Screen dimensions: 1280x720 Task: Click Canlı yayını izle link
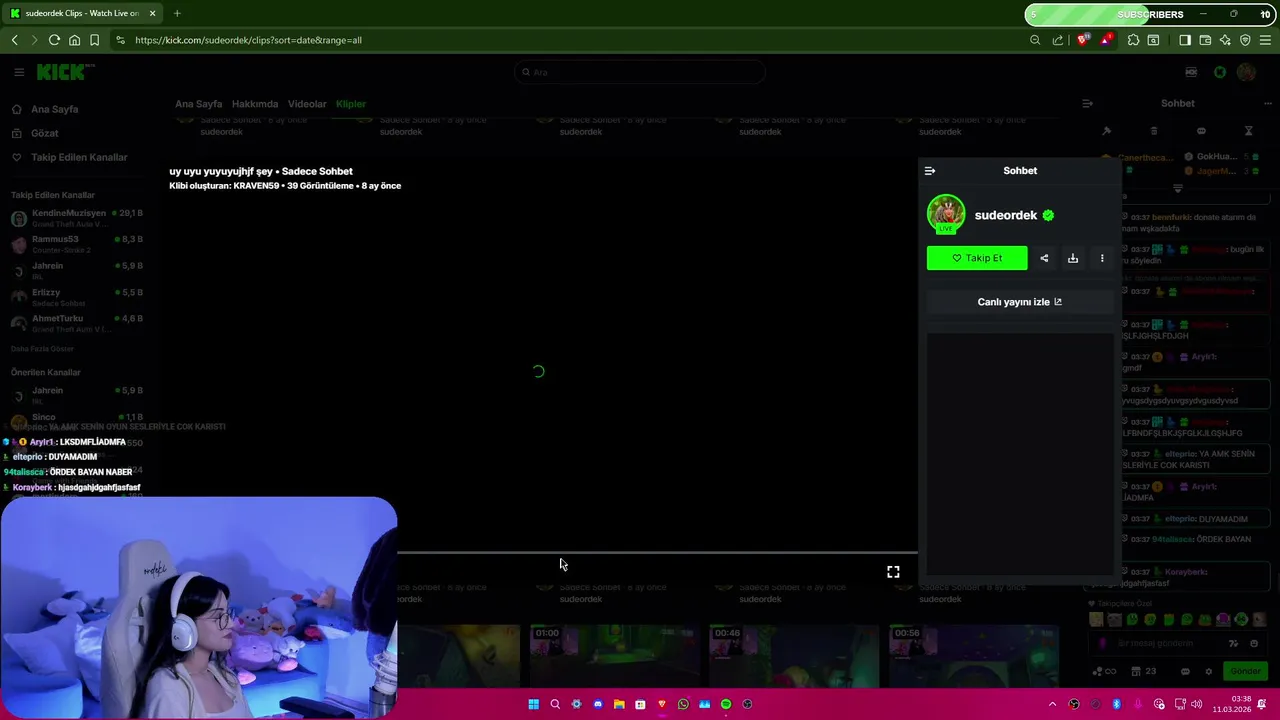(x=1020, y=302)
